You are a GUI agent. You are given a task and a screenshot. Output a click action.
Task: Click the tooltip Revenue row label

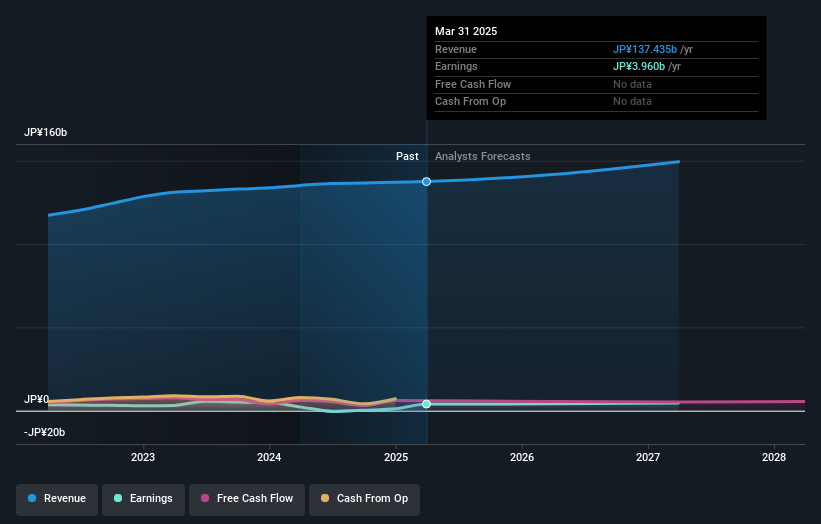pyautogui.click(x=456, y=49)
